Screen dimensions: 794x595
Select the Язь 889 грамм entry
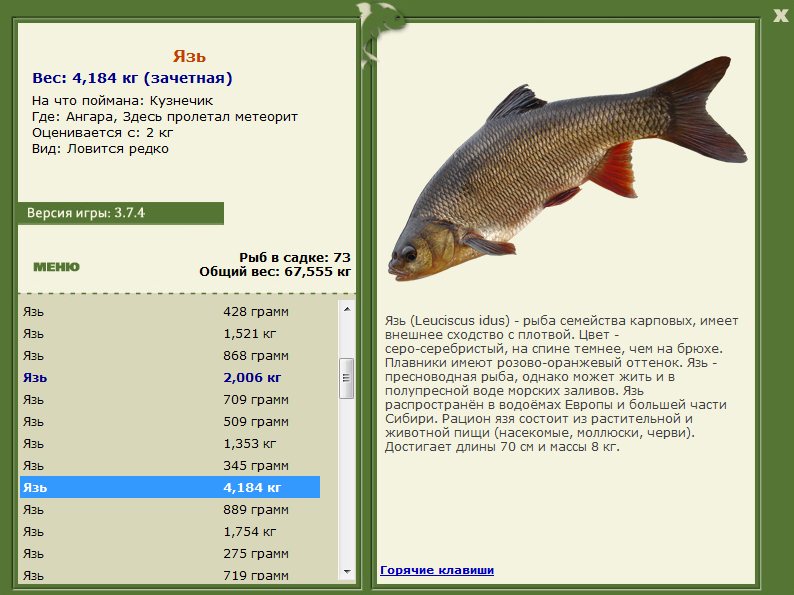170,509
